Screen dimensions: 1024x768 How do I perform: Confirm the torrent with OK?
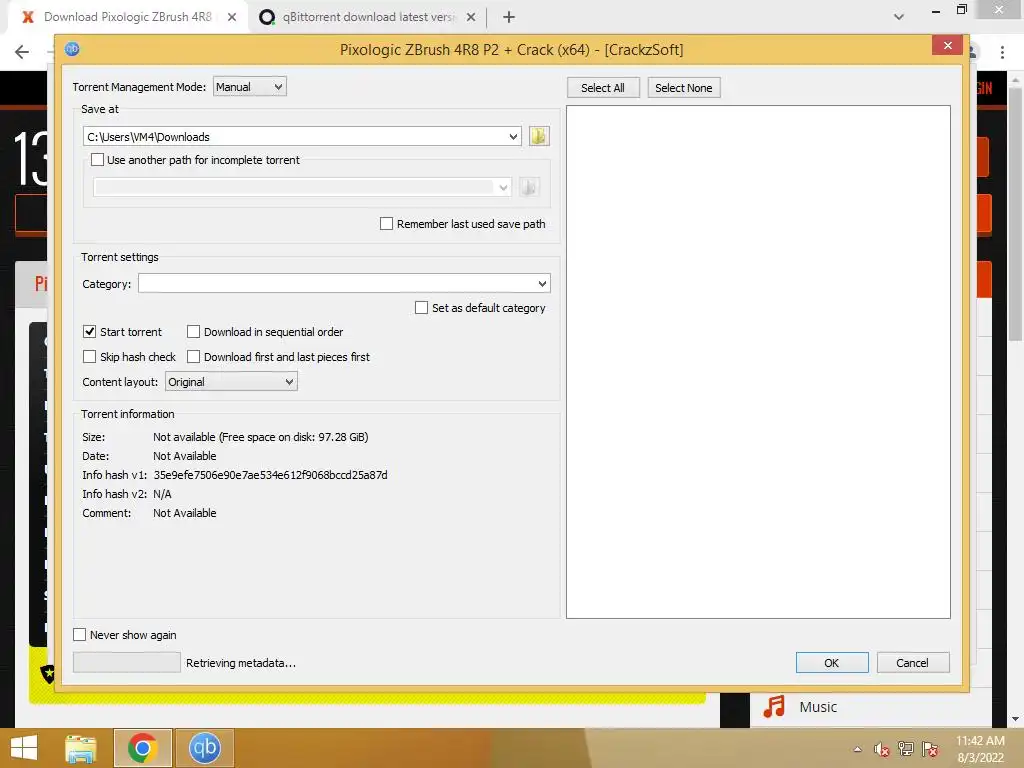832,662
